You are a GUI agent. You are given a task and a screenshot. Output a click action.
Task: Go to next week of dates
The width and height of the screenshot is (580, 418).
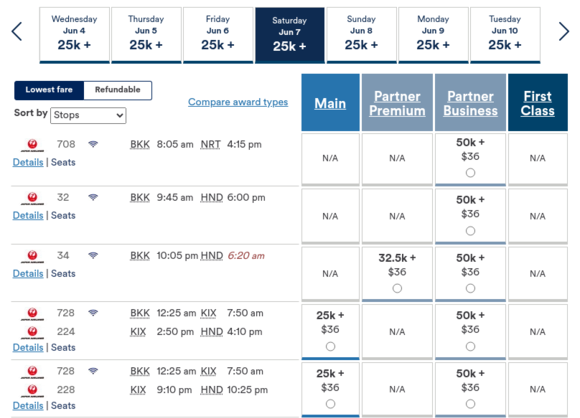(564, 31)
